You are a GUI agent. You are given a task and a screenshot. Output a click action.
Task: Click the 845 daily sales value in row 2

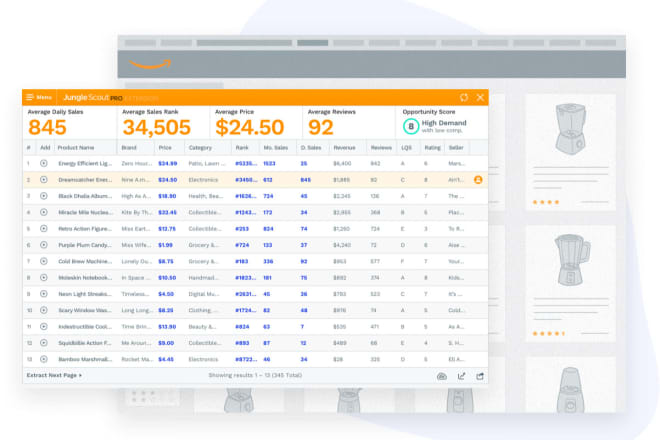pos(306,180)
